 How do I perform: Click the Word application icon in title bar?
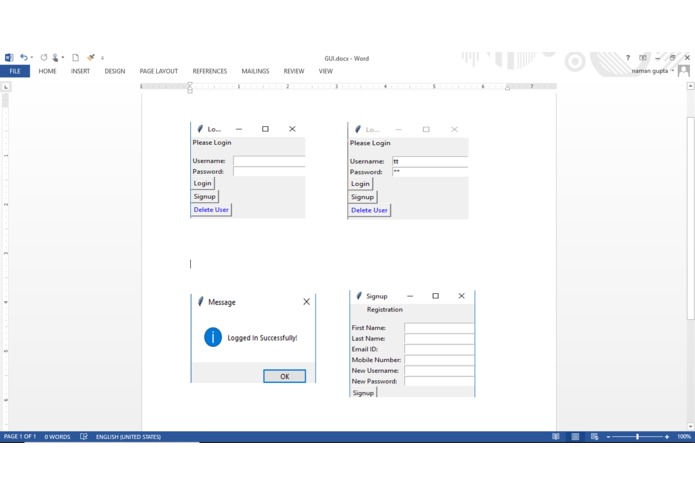pyautogui.click(x=9, y=58)
